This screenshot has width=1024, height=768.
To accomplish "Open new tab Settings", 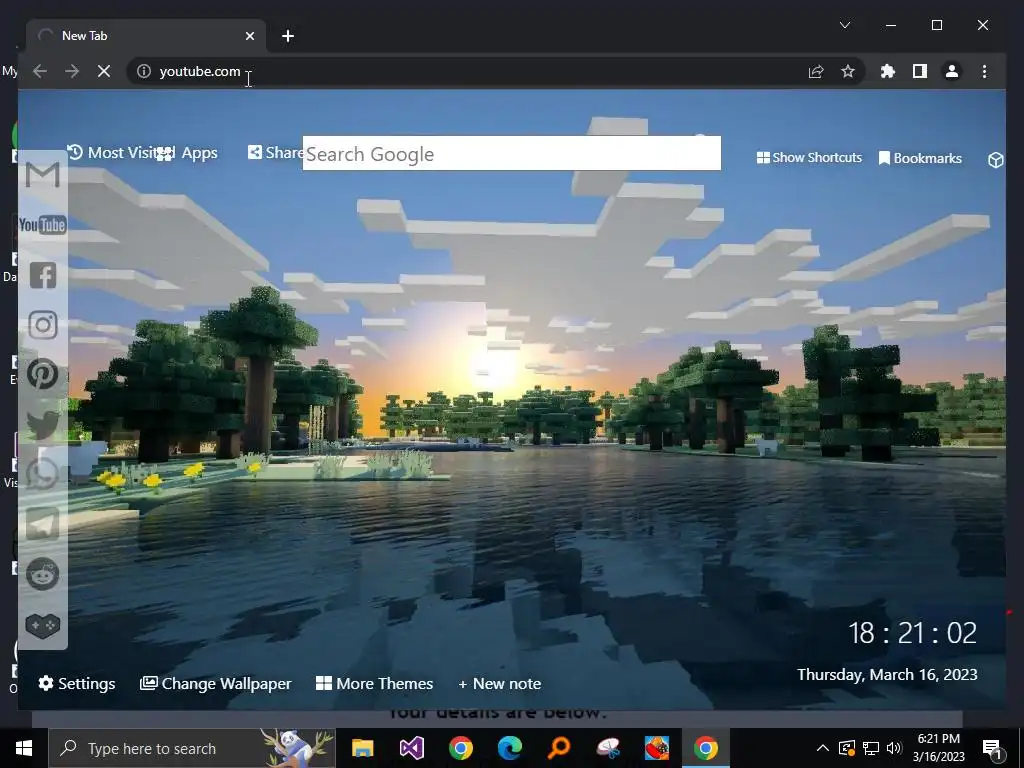I will (x=77, y=683).
